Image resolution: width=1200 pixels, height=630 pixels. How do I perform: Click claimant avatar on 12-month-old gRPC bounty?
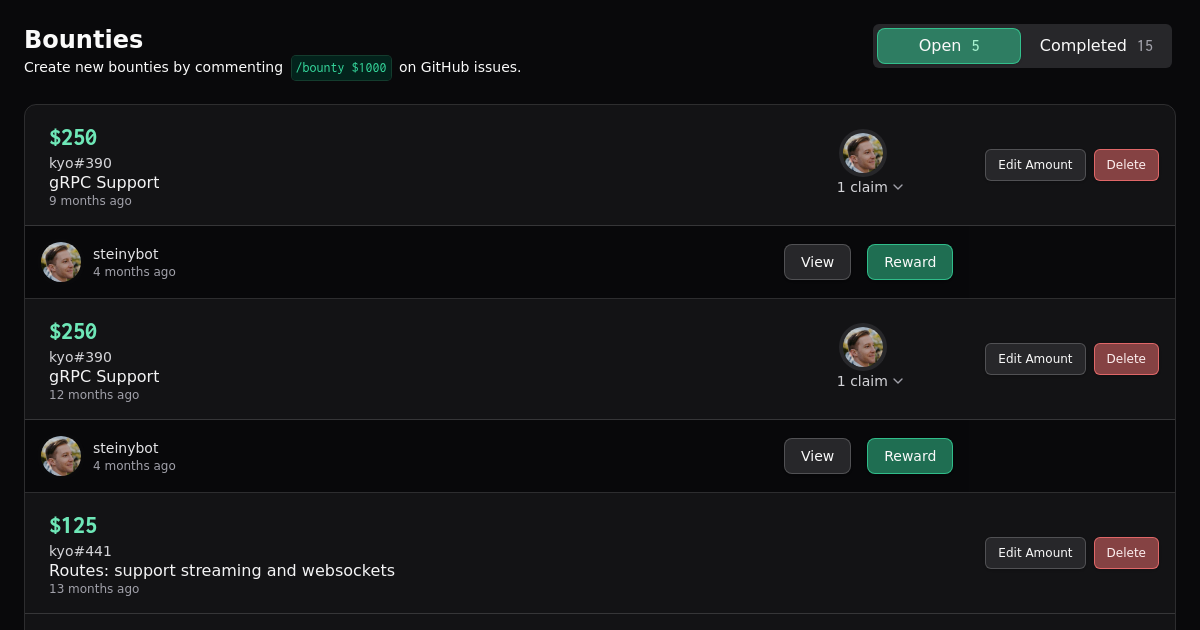[x=862, y=347]
